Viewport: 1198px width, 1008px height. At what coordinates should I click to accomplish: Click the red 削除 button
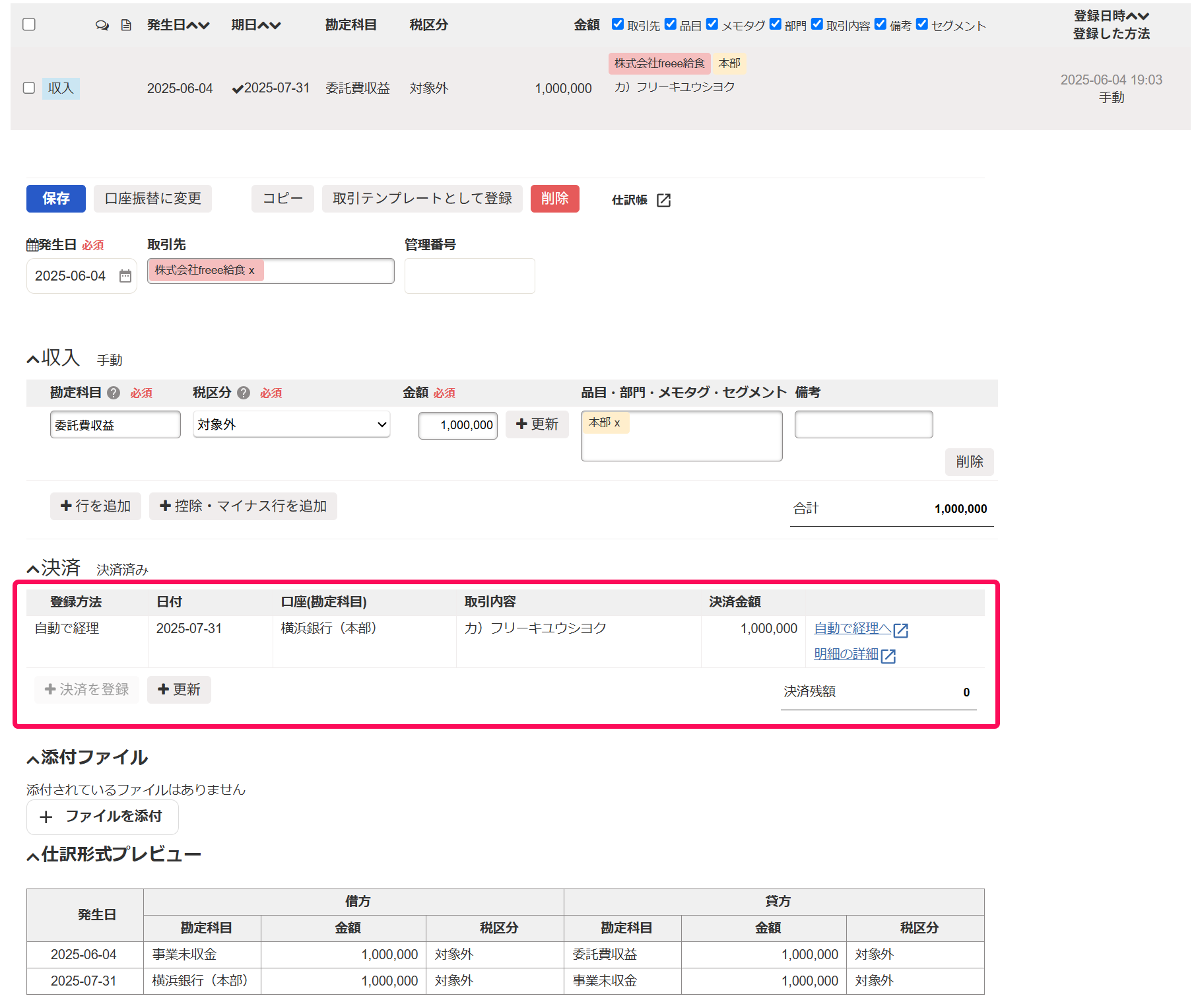point(555,199)
